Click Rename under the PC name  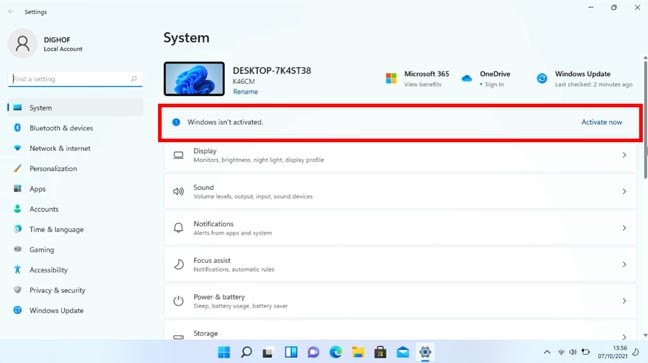(245, 92)
